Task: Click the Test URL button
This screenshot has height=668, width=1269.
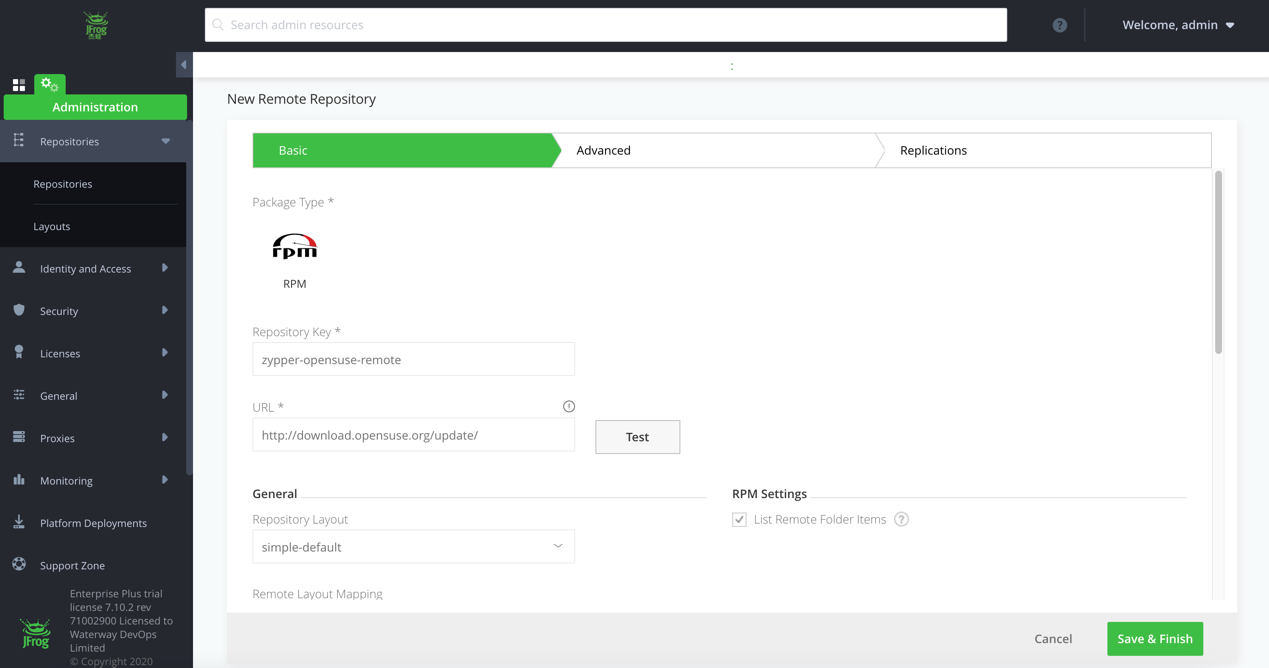Action: point(637,437)
